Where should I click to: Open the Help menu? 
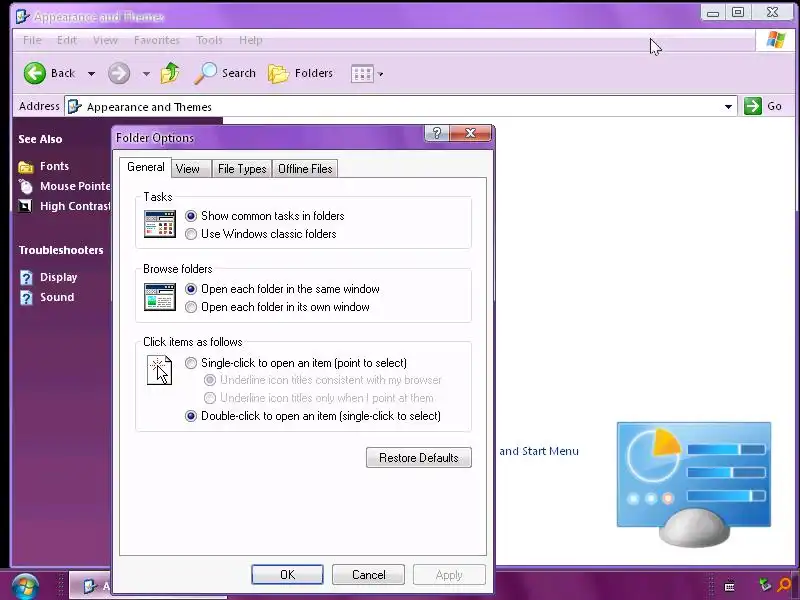click(251, 40)
